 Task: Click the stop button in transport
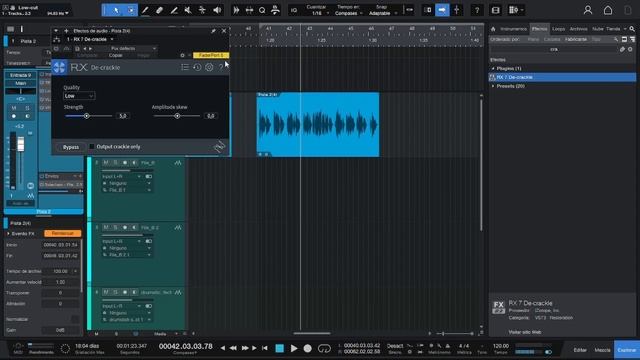pyautogui.click(x=280, y=348)
